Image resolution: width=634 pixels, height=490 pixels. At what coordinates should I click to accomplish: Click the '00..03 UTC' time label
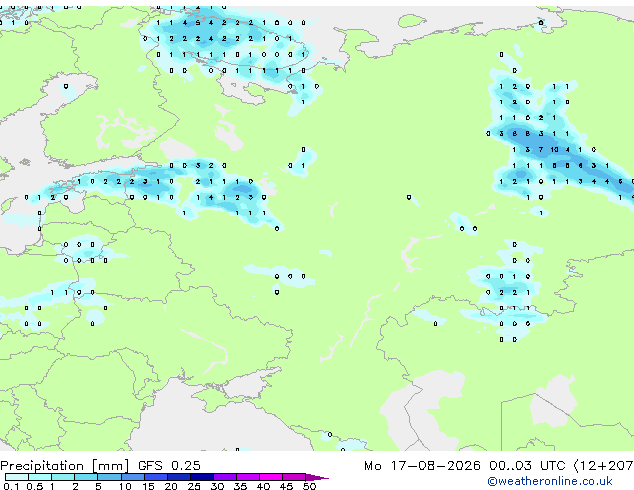click(527, 465)
